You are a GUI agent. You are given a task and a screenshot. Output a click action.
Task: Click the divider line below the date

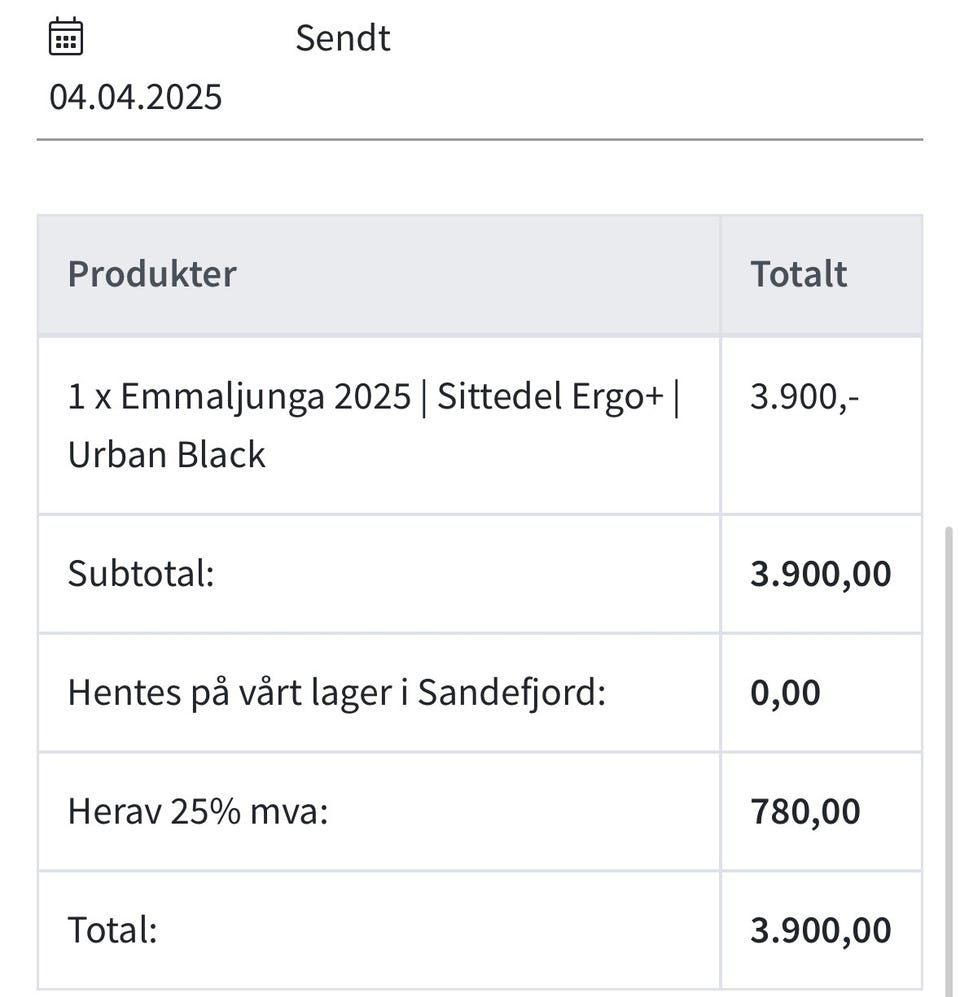(x=480, y=140)
